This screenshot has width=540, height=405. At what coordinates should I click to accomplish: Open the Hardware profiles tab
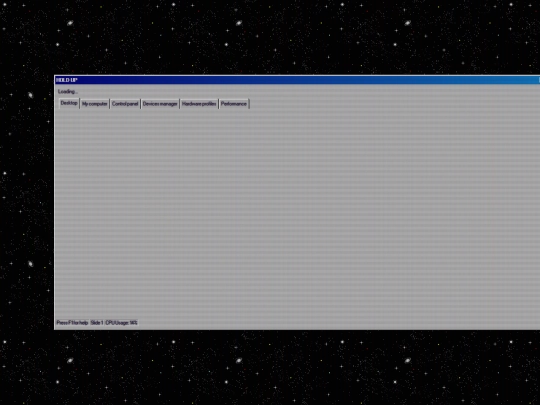(199, 104)
